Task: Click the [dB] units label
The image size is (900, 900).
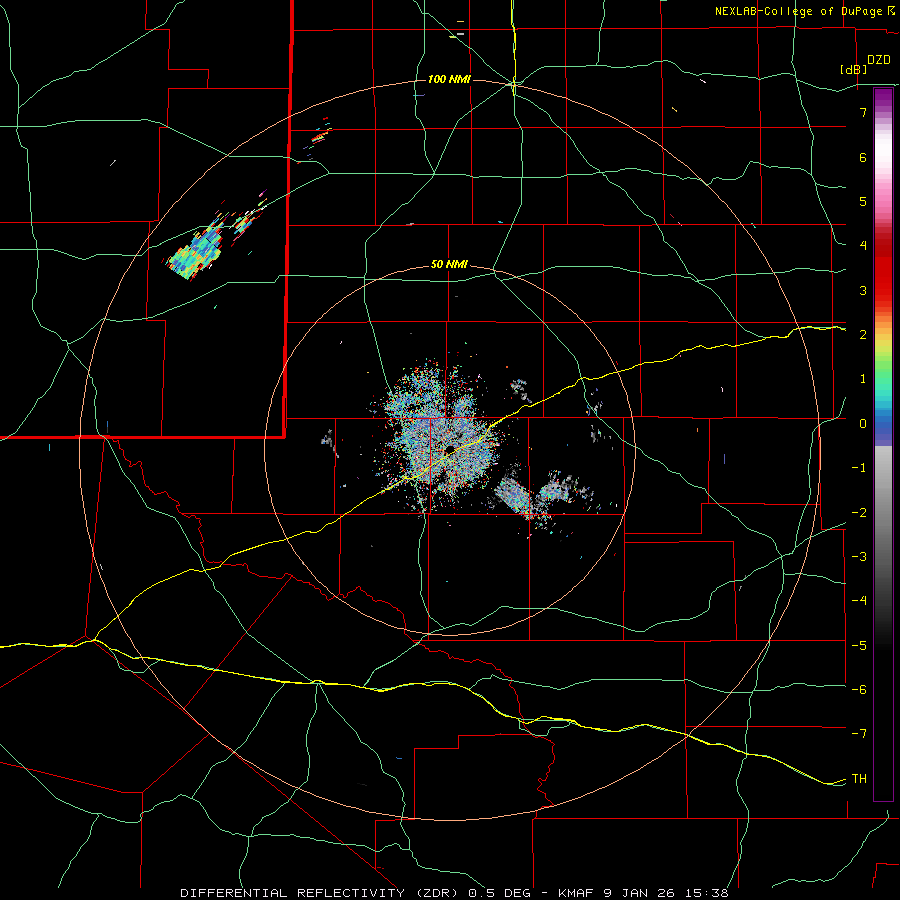Action: [x=854, y=69]
